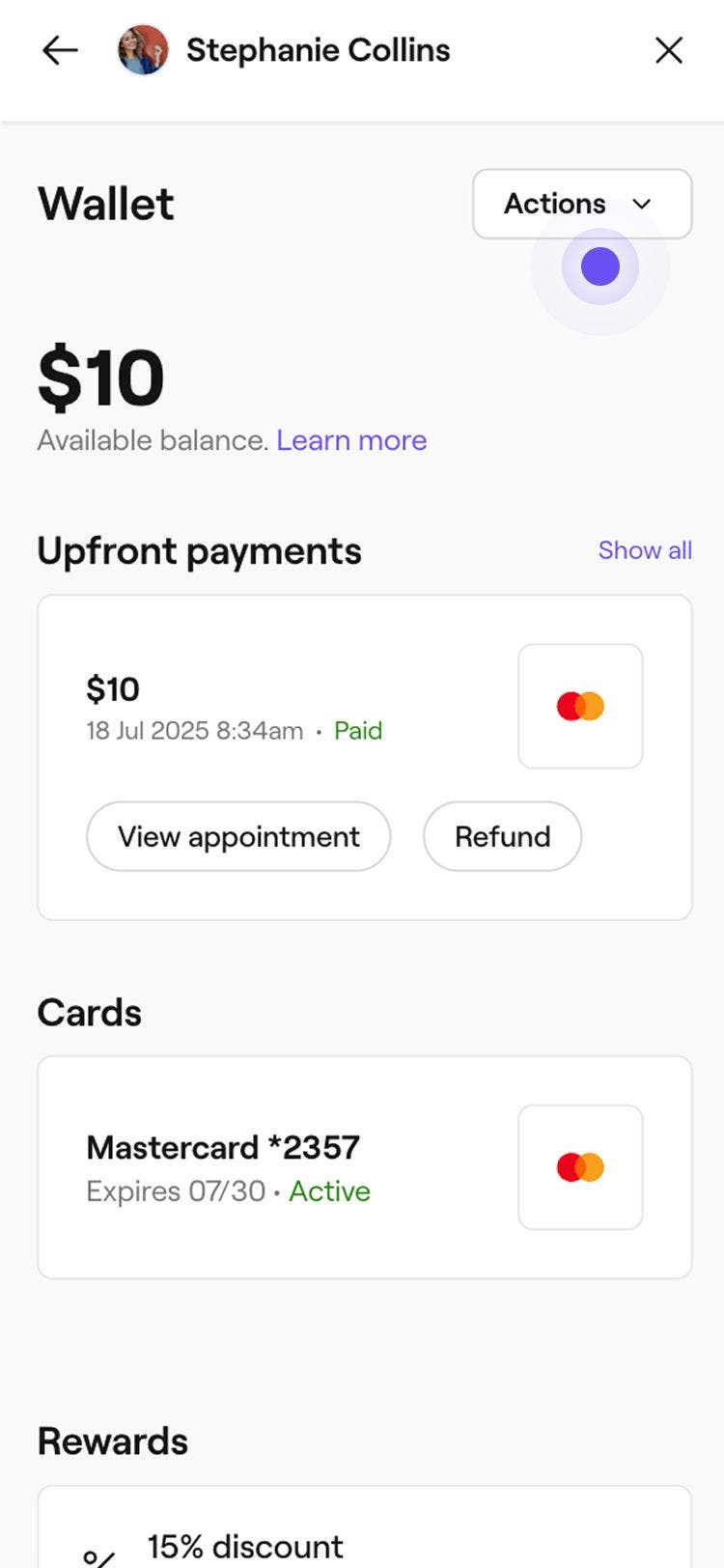Refund the $10 upfront payment

(502, 836)
